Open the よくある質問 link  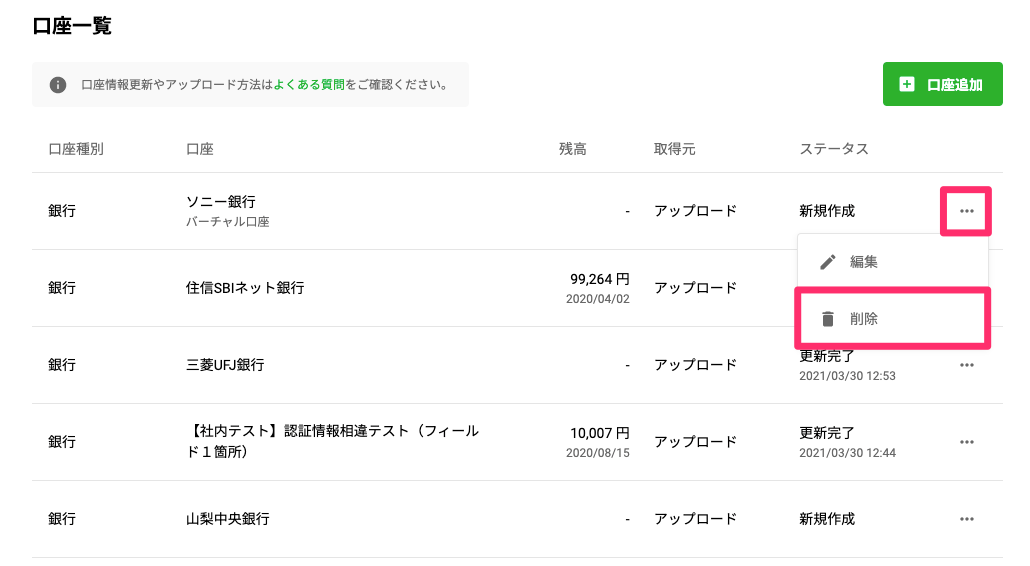coord(309,85)
